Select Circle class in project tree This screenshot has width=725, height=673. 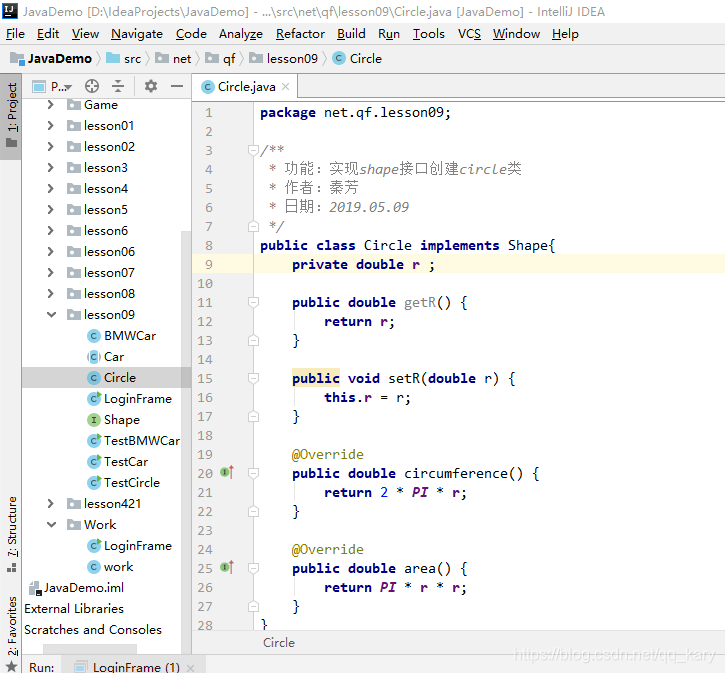click(112, 378)
